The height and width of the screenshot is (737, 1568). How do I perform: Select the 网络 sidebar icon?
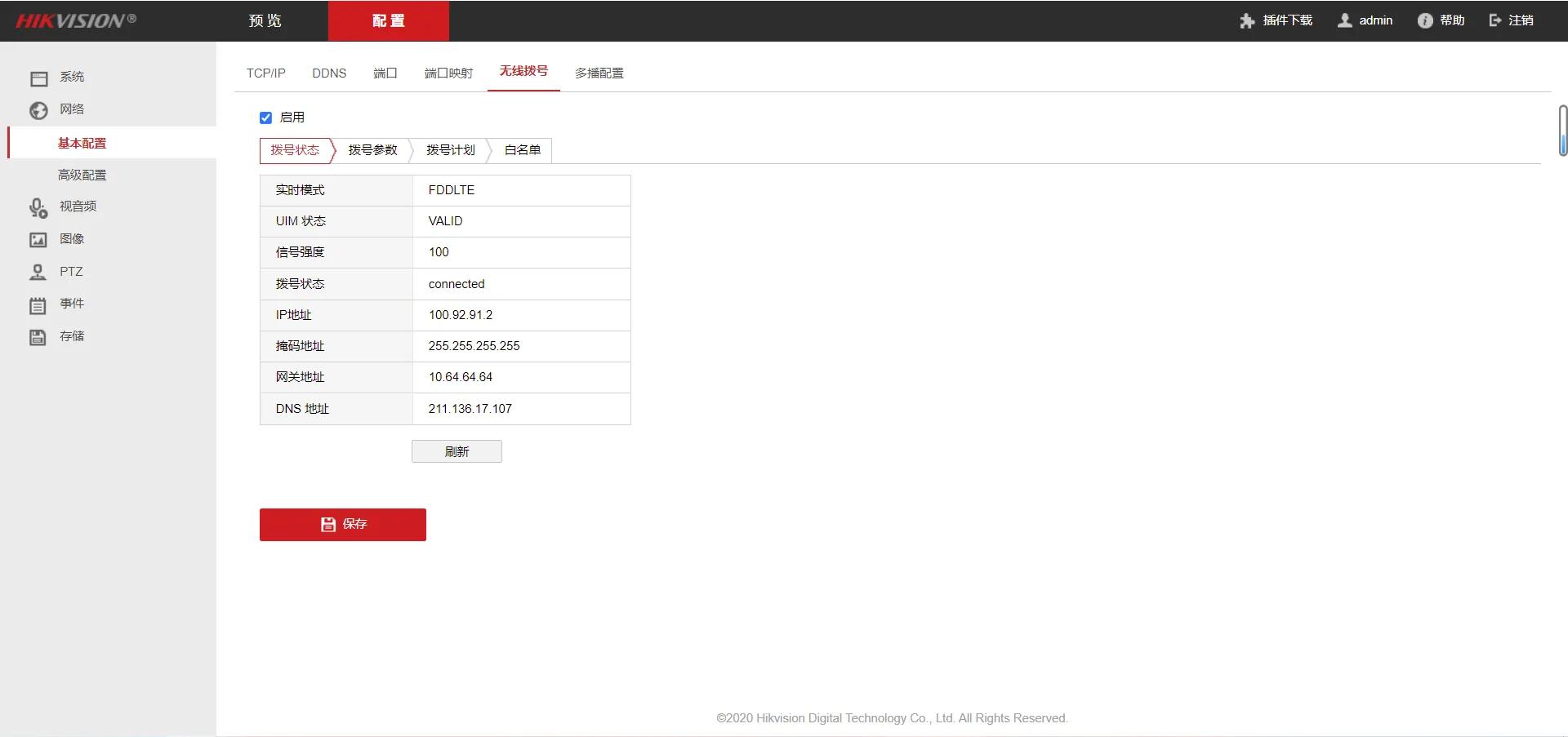(38, 109)
